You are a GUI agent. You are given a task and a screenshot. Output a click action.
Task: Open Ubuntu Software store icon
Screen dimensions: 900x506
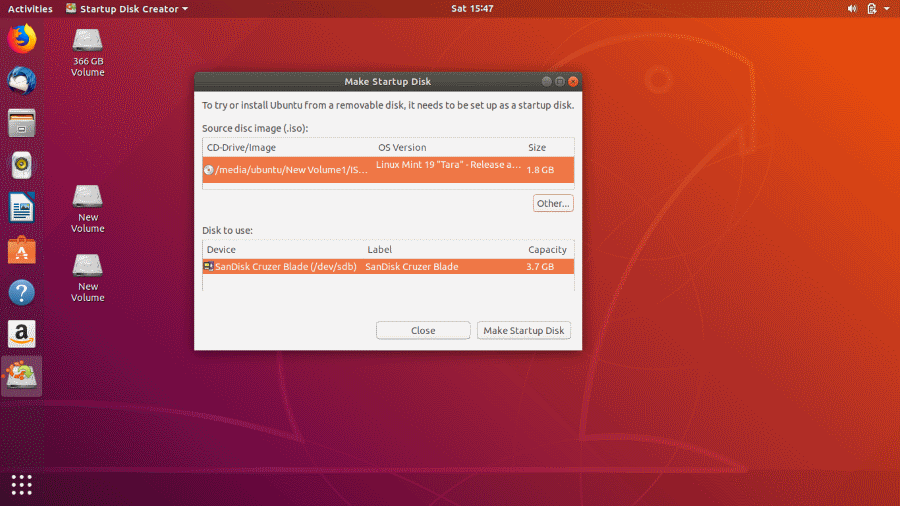point(22,250)
